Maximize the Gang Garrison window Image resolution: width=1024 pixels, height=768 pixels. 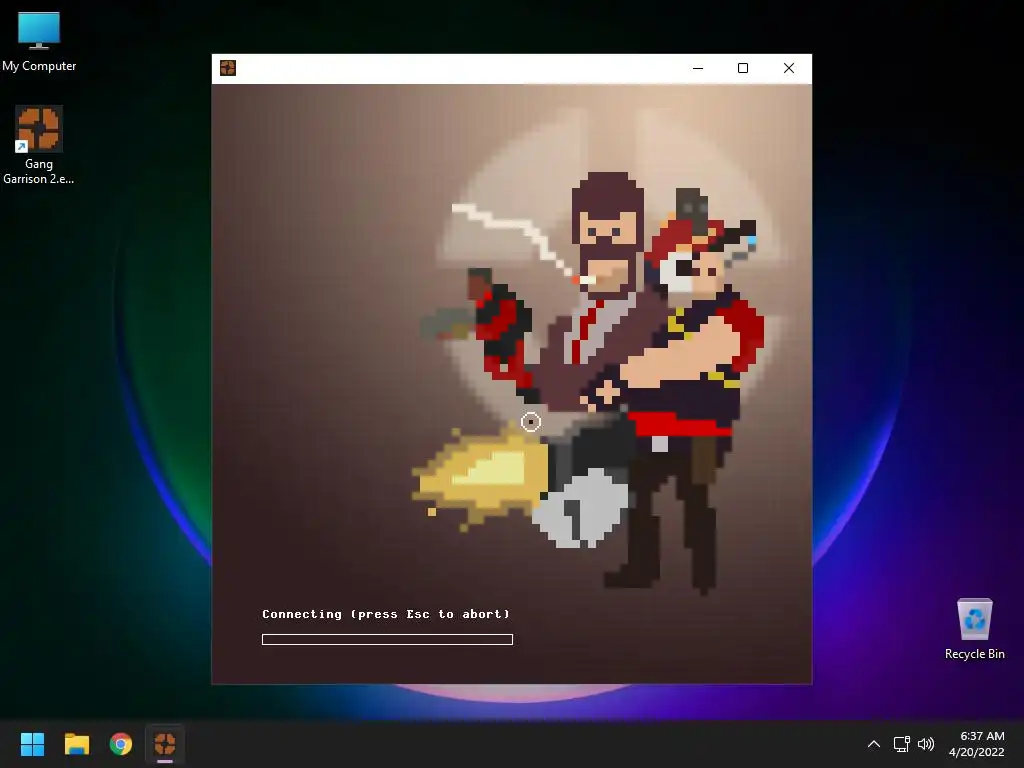(743, 68)
